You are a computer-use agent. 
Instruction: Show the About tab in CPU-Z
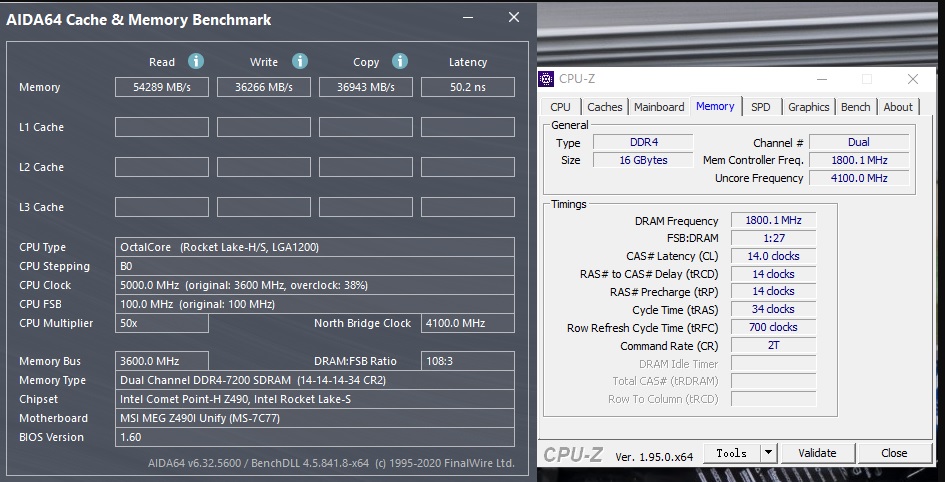(x=898, y=107)
